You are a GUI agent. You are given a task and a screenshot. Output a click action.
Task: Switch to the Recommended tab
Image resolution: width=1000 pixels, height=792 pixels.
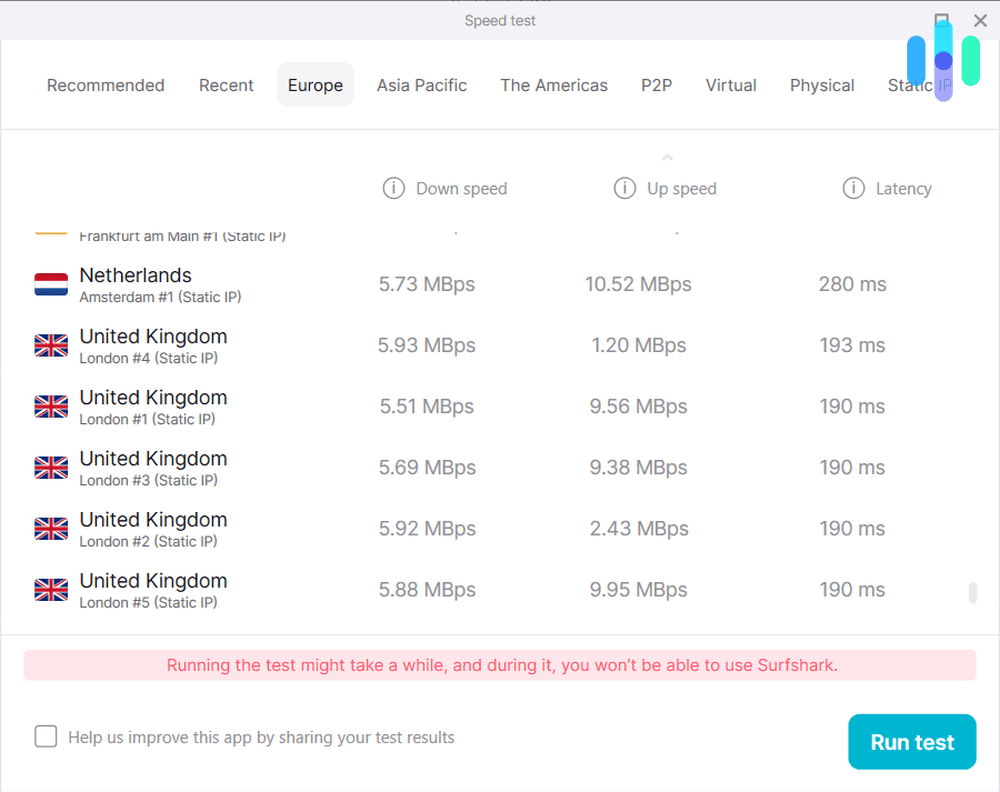pyautogui.click(x=106, y=85)
